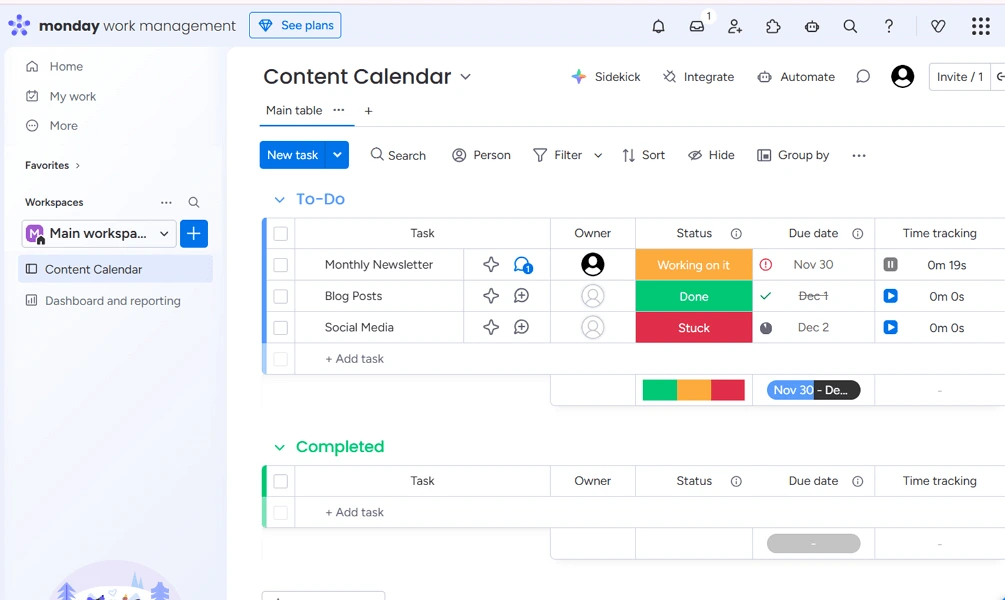Open the nine-dot products switcher
Image resolution: width=1005 pixels, height=600 pixels.
pyautogui.click(x=981, y=26)
